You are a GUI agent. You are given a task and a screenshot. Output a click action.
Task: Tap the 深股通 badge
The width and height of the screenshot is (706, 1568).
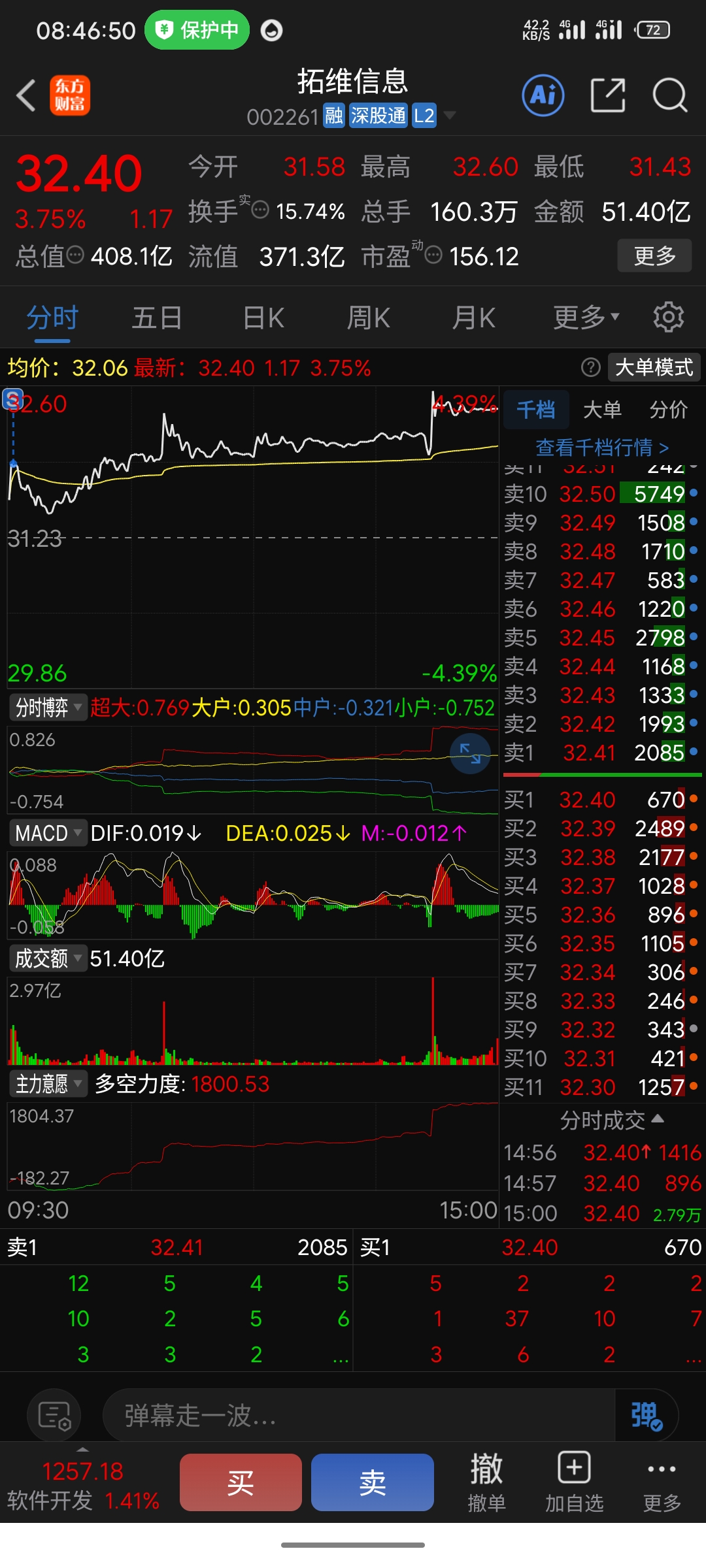click(x=378, y=116)
